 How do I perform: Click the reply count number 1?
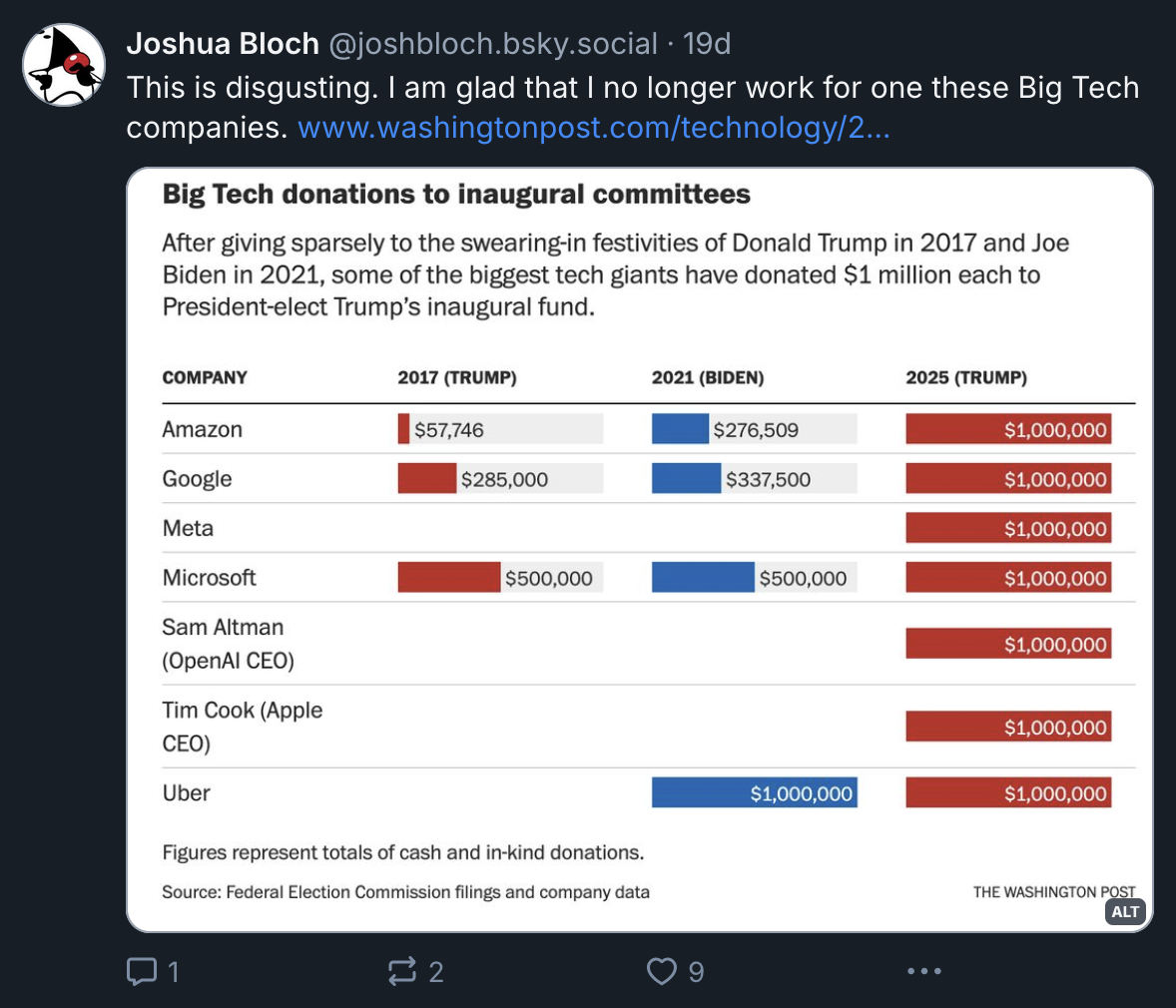pyautogui.click(x=174, y=972)
